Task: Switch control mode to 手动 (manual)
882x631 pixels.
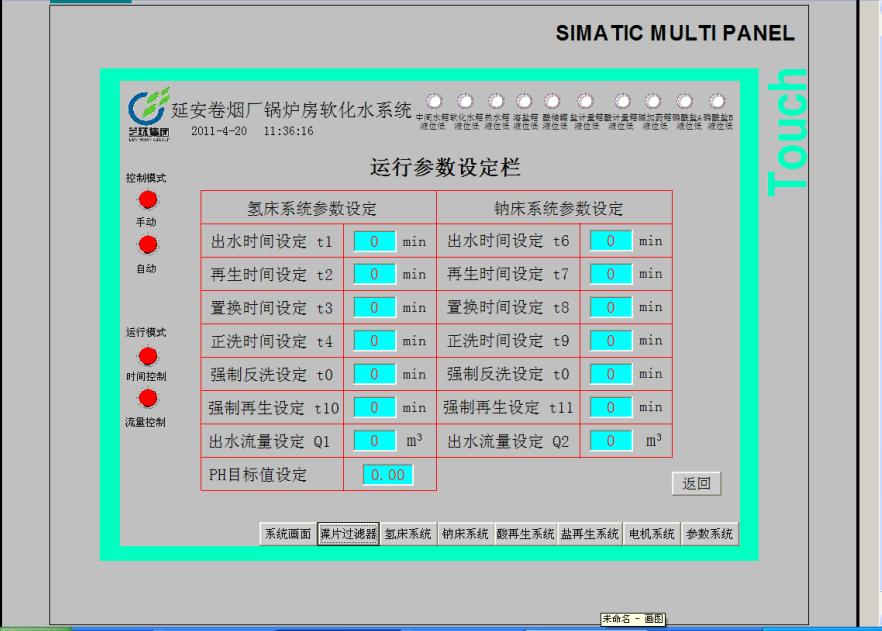Action: pos(148,200)
